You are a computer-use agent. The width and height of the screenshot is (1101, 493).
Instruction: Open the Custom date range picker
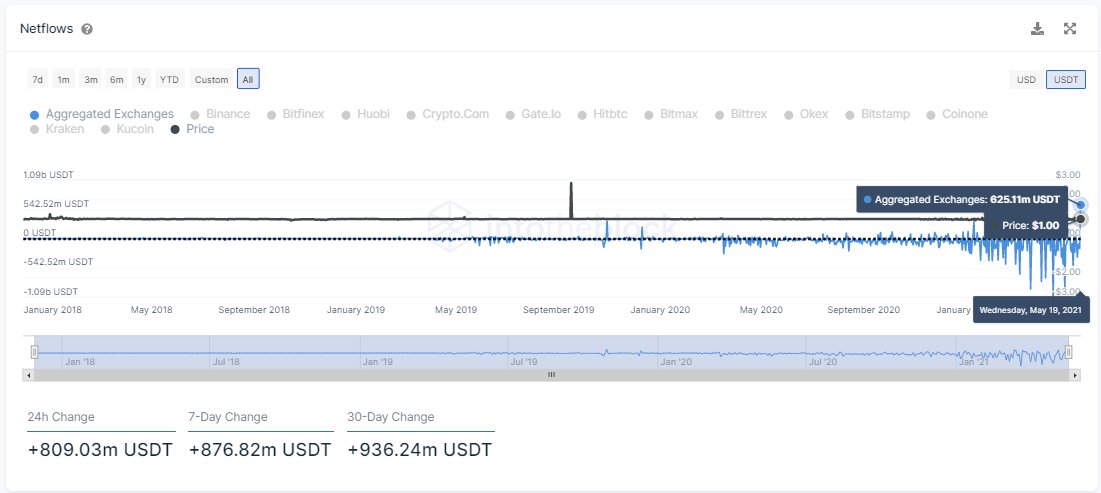point(211,79)
